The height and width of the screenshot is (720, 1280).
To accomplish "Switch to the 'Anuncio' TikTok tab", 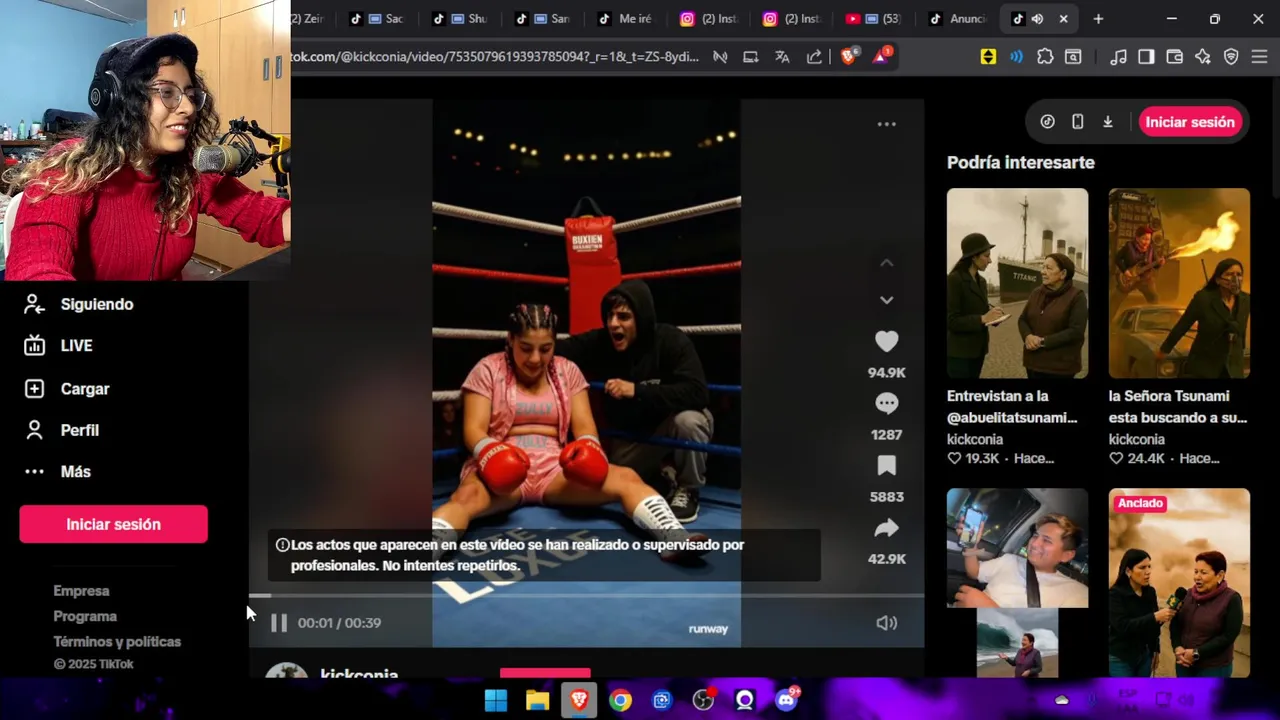I will tap(959, 19).
